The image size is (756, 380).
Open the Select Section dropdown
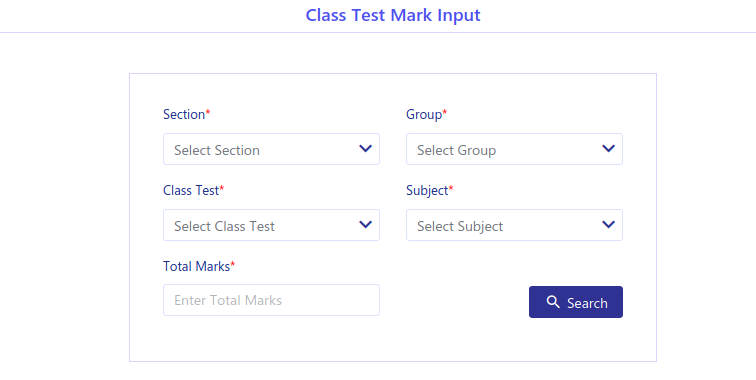271,149
